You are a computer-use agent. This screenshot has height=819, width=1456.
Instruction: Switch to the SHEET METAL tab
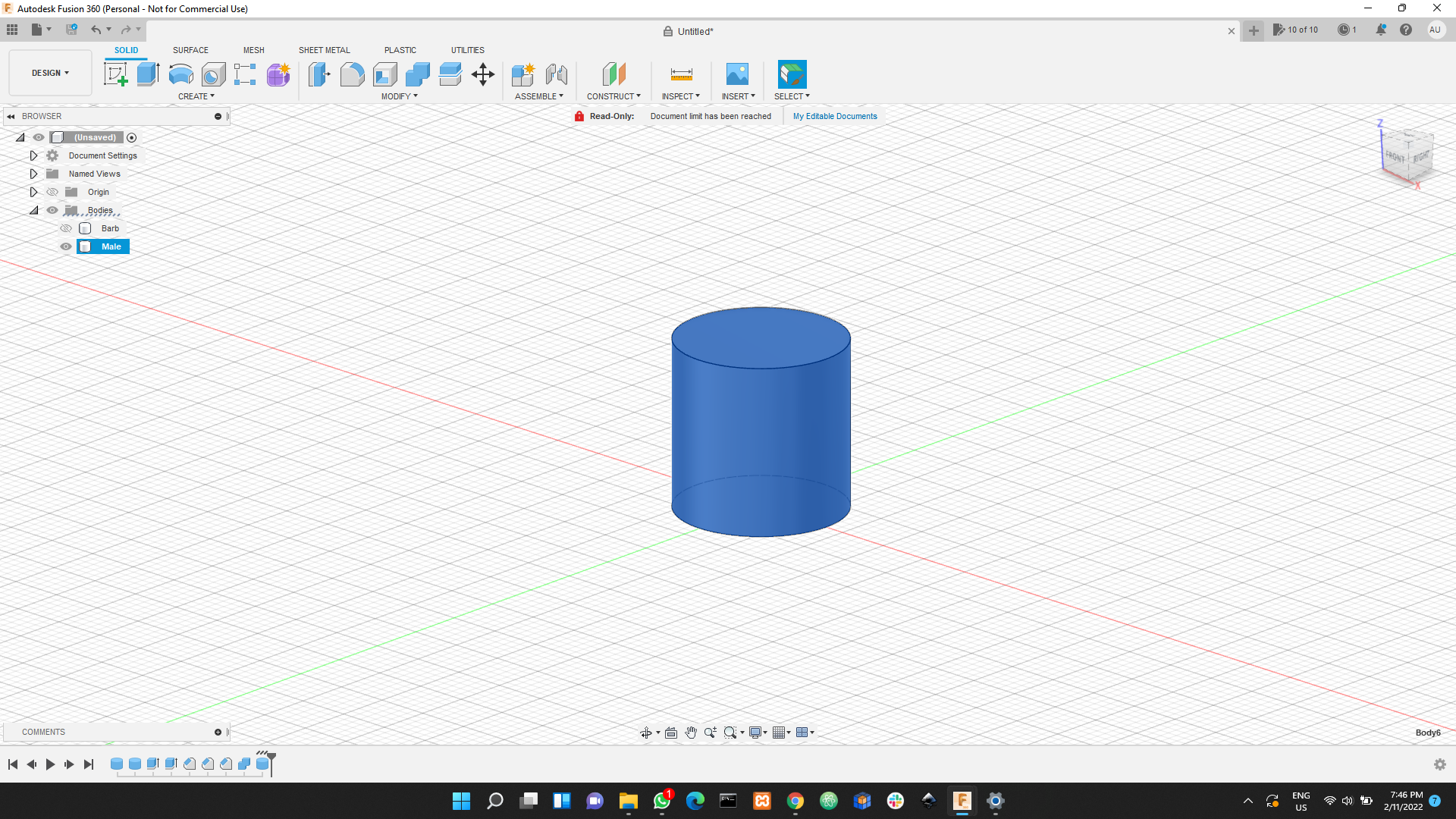pyautogui.click(x=324, y=50)
